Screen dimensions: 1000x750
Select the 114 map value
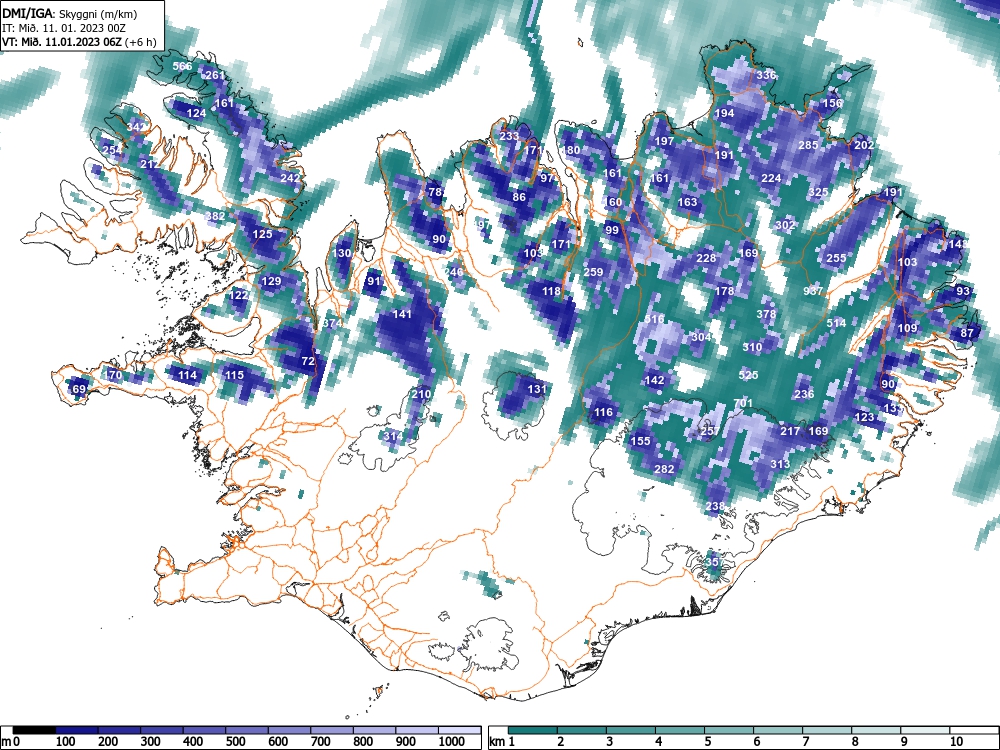pyautogui.click(x=188, y=375)
